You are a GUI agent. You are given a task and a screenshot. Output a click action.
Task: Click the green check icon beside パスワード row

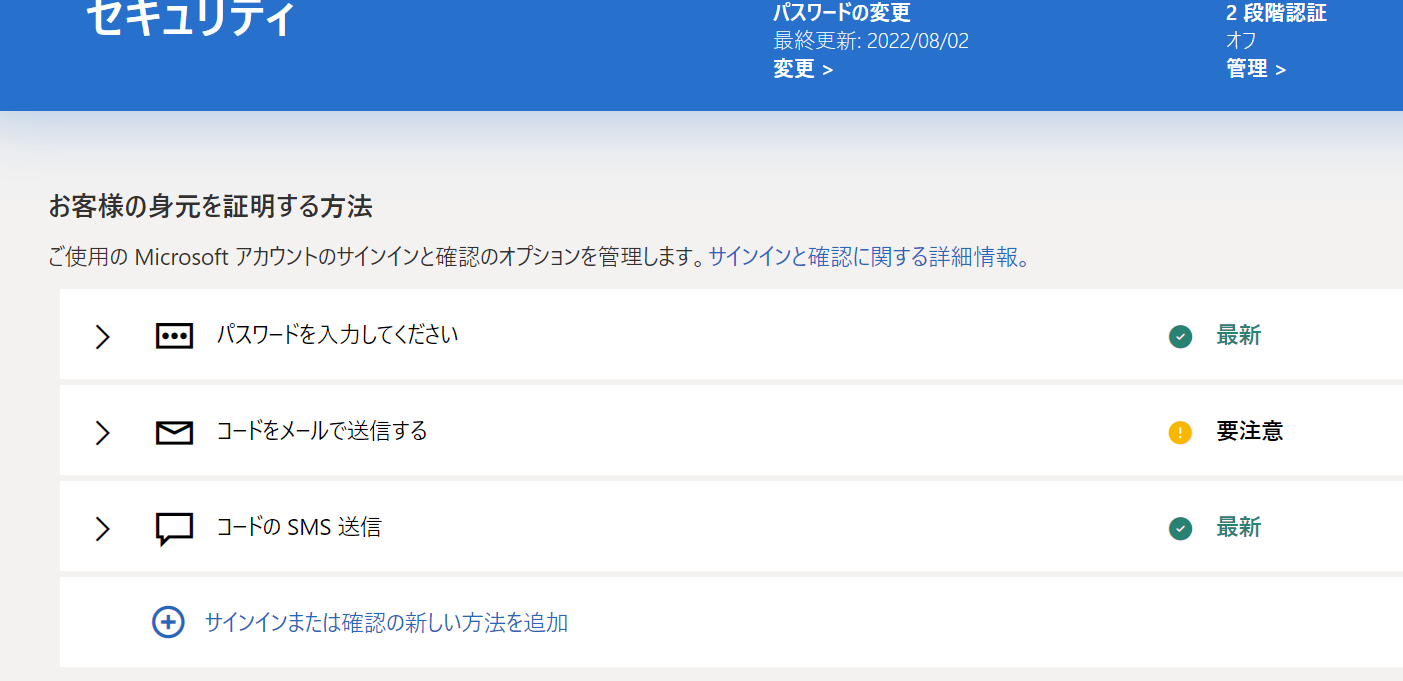(x=1180, y=337)
